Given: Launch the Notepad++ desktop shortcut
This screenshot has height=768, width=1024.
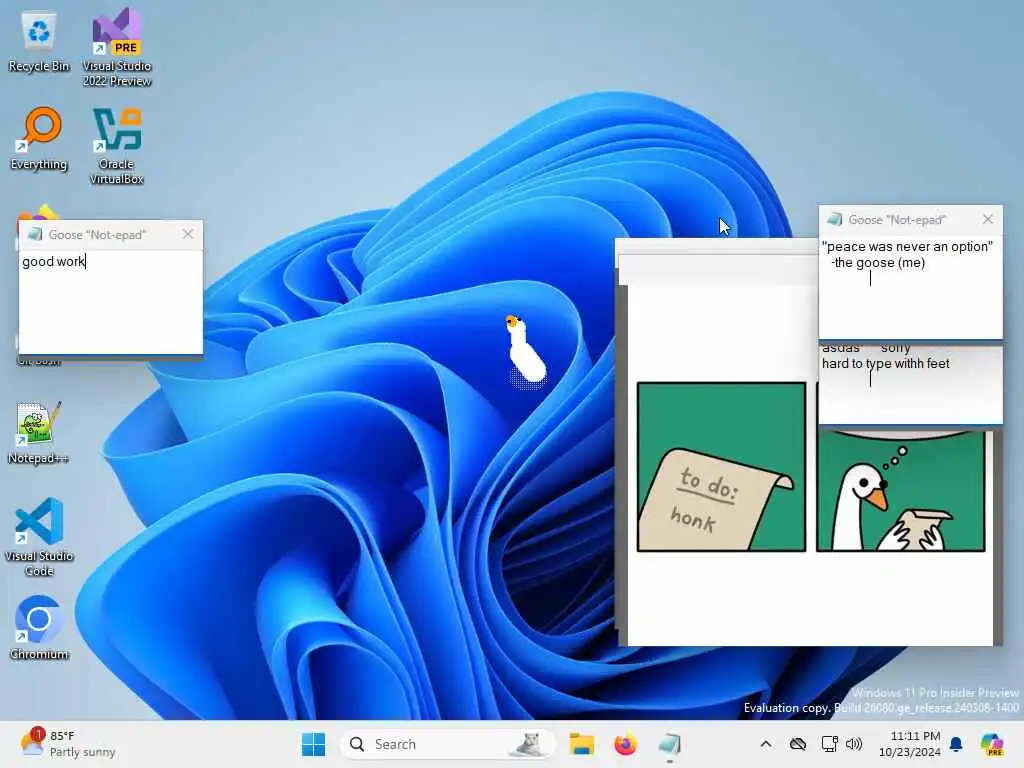Looking at the screenshot, I should tap(39, 432).
